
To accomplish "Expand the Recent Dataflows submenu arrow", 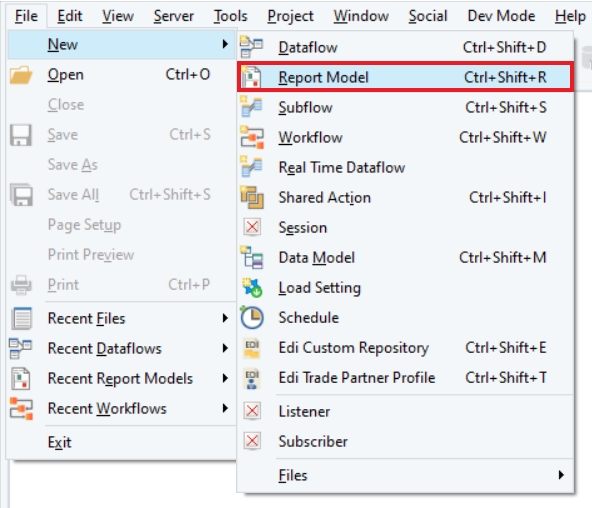I will click(225, 348).
